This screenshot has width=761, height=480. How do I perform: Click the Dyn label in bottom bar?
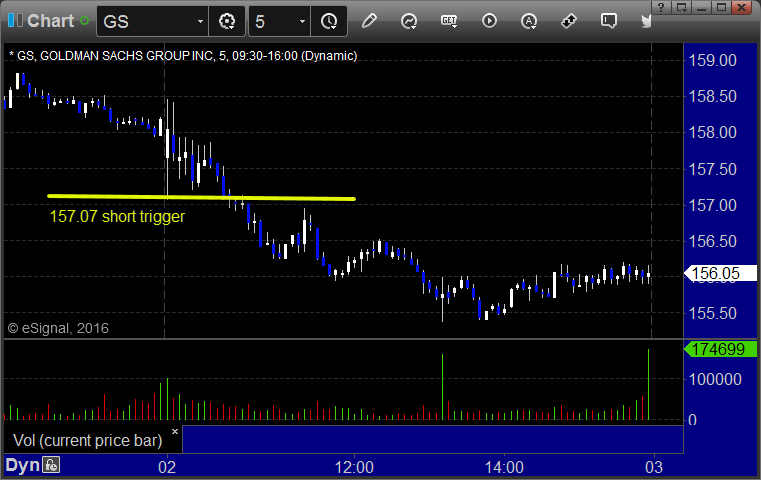[22, 465]
